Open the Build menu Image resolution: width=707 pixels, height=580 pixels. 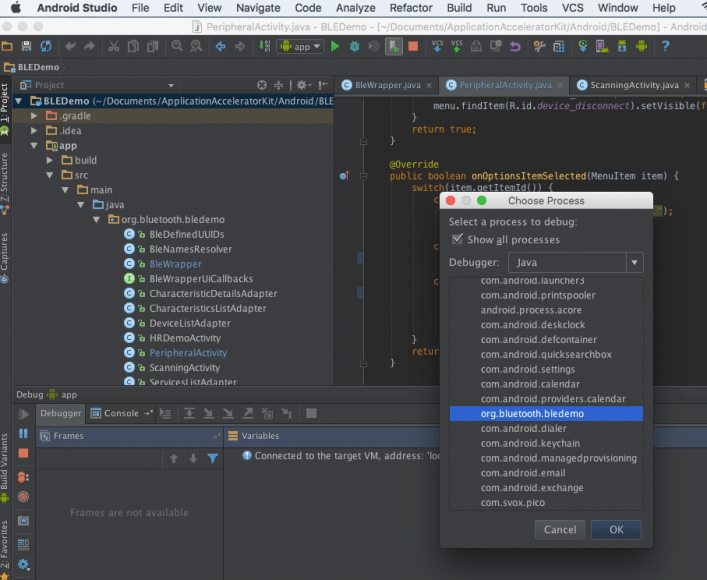[x=459, y=8]
